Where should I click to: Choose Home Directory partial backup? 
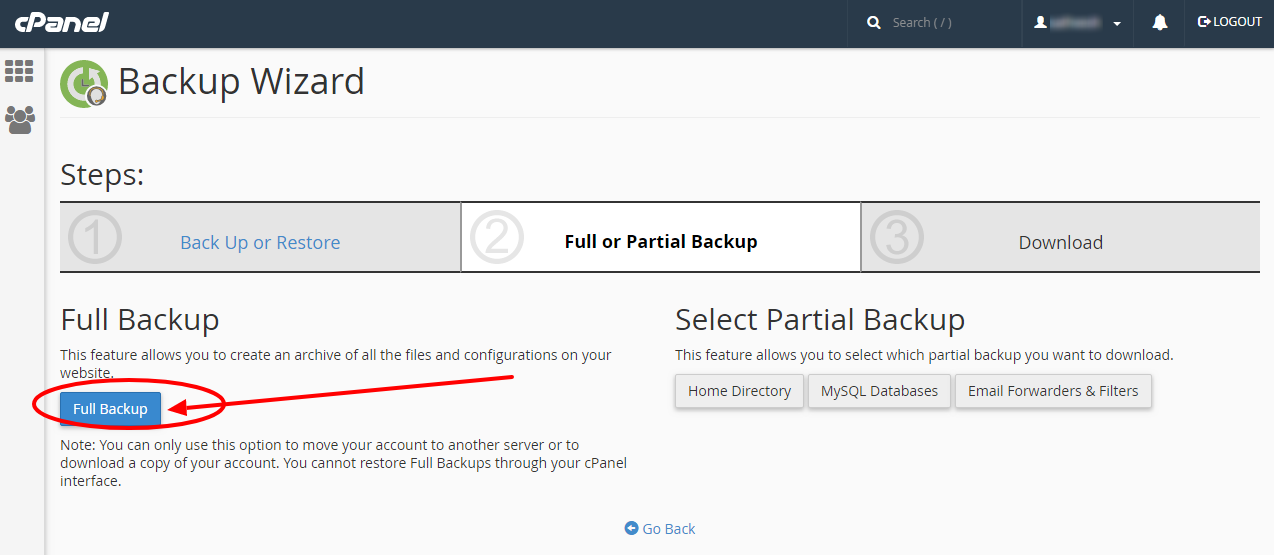739,391
